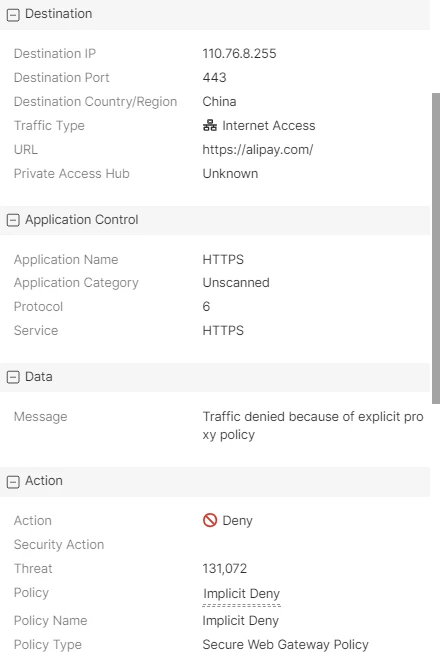Image resolution: width=440 pixels, height=658 pixels.
Task: Click Secure Web Gateway Policy value
Action: [x=285, y=644]
